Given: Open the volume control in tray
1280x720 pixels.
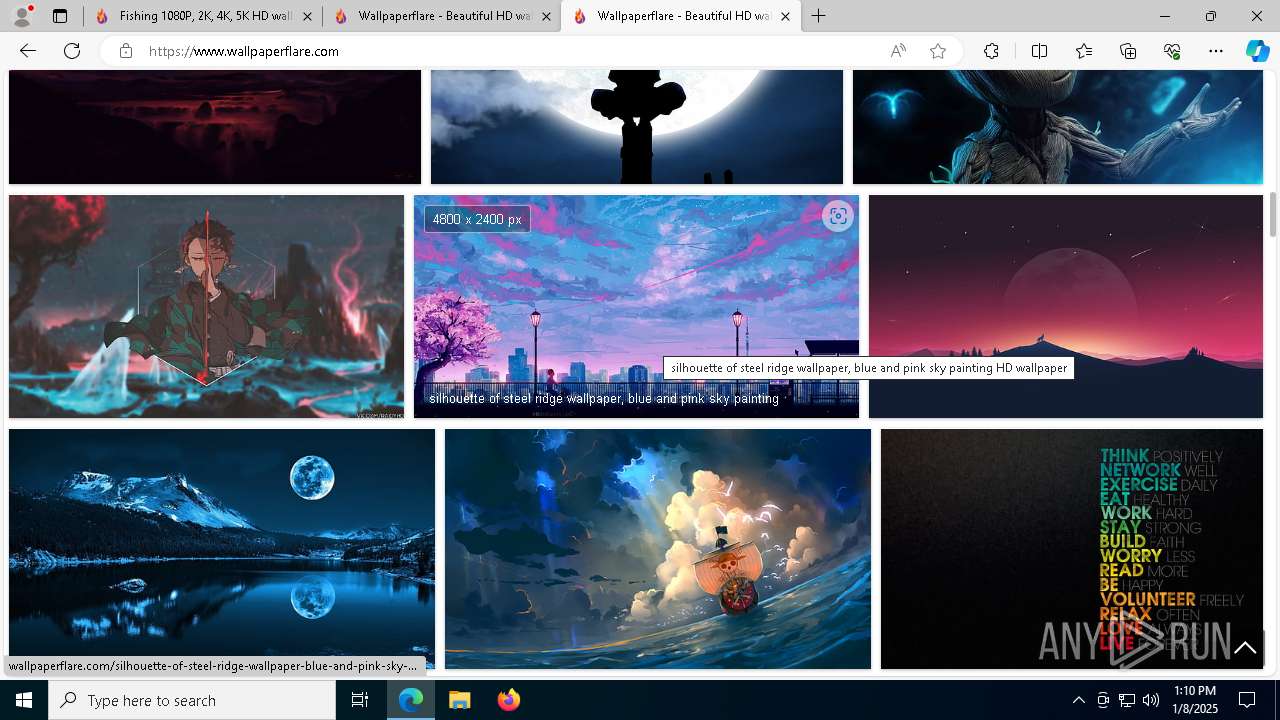Looking at the screenshot, I should tap(1151, 700).
